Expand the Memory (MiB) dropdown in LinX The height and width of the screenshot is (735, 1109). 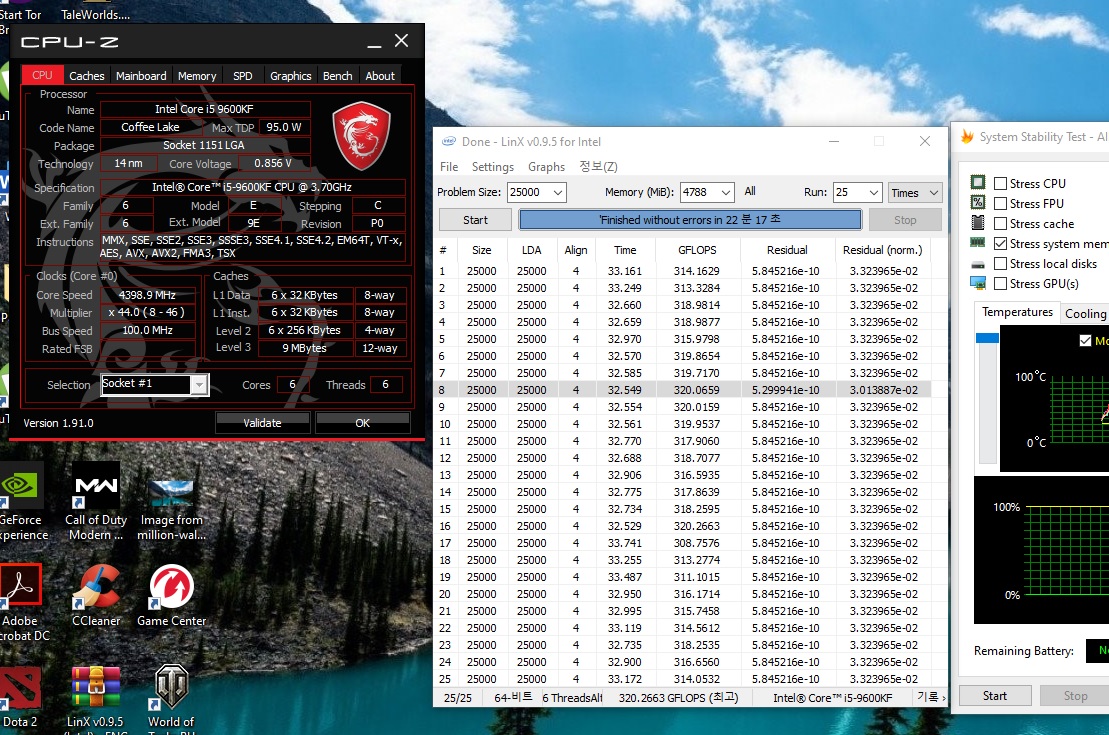[726, 192]
